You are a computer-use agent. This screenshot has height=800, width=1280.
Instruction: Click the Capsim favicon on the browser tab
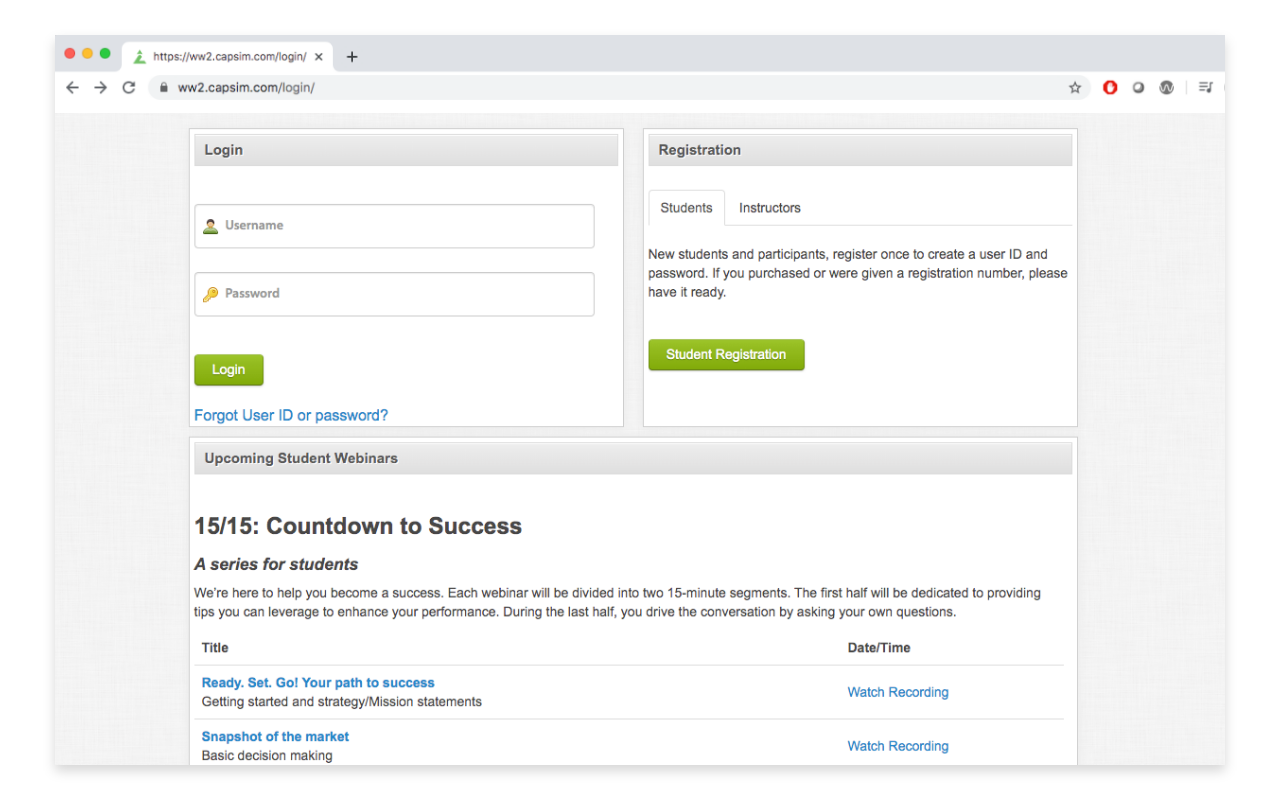click(138, 57)
